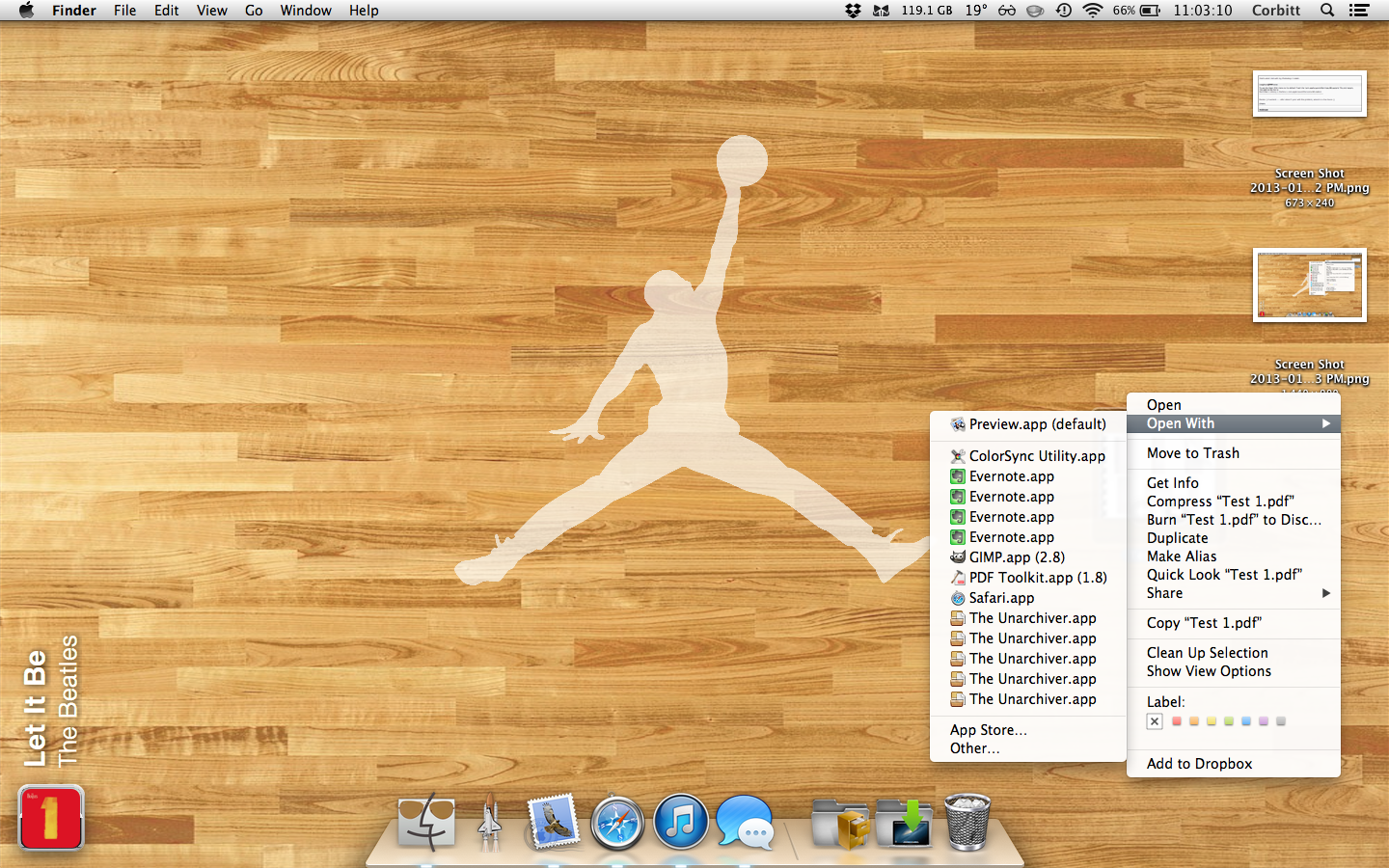This screenshot has height=868, width=1389.
Task: Click the 11:03:10 clock
Action: pyautogui.click(x=1203, y=11)
